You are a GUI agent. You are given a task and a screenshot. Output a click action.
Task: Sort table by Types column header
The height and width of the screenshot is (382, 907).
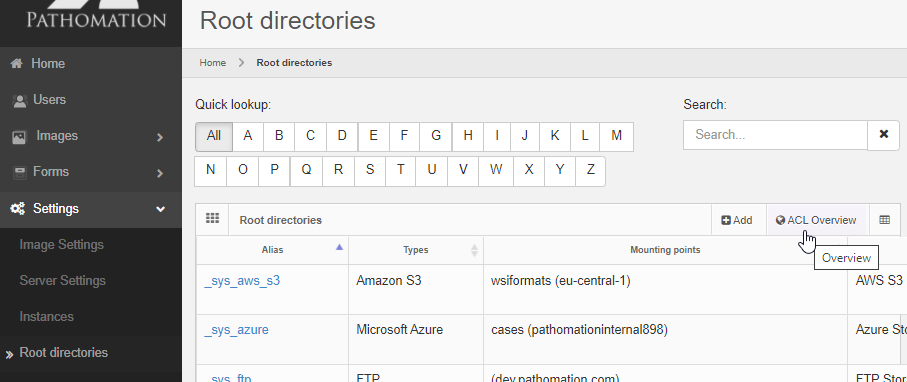[x=416, y=250]
